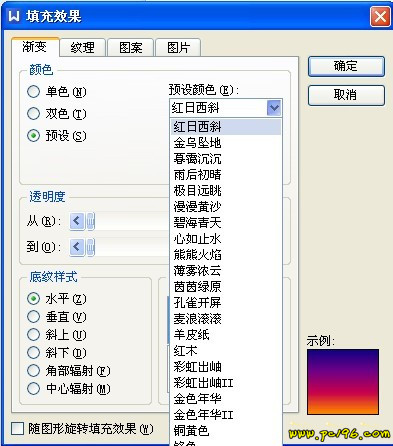
Task: Collapse the 预设颜色 dropdown arrow
Action: pyautogui.click(x=274, y=108)
